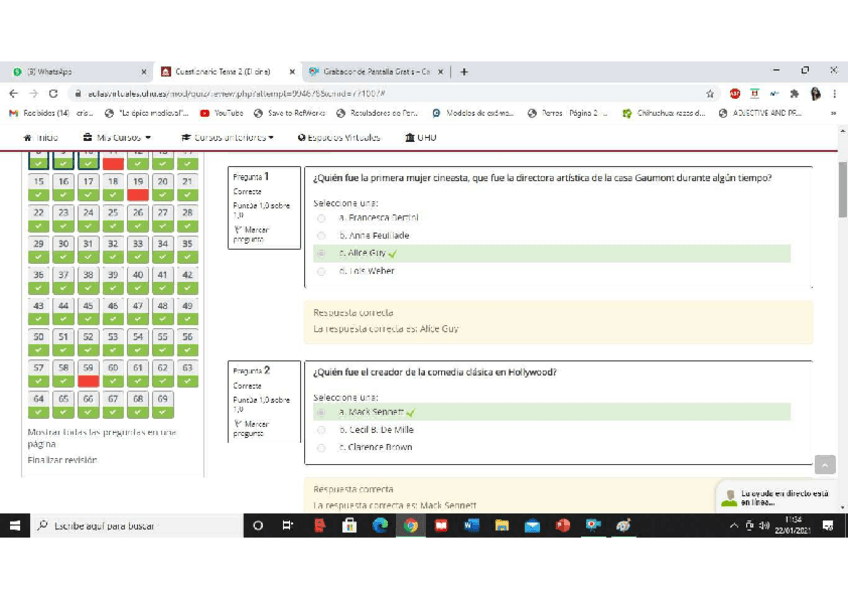Open the Espacios Virtuales menu item
Image resolution: width=848 pixels, height=599 pixels.
click(x=339, y=138)
